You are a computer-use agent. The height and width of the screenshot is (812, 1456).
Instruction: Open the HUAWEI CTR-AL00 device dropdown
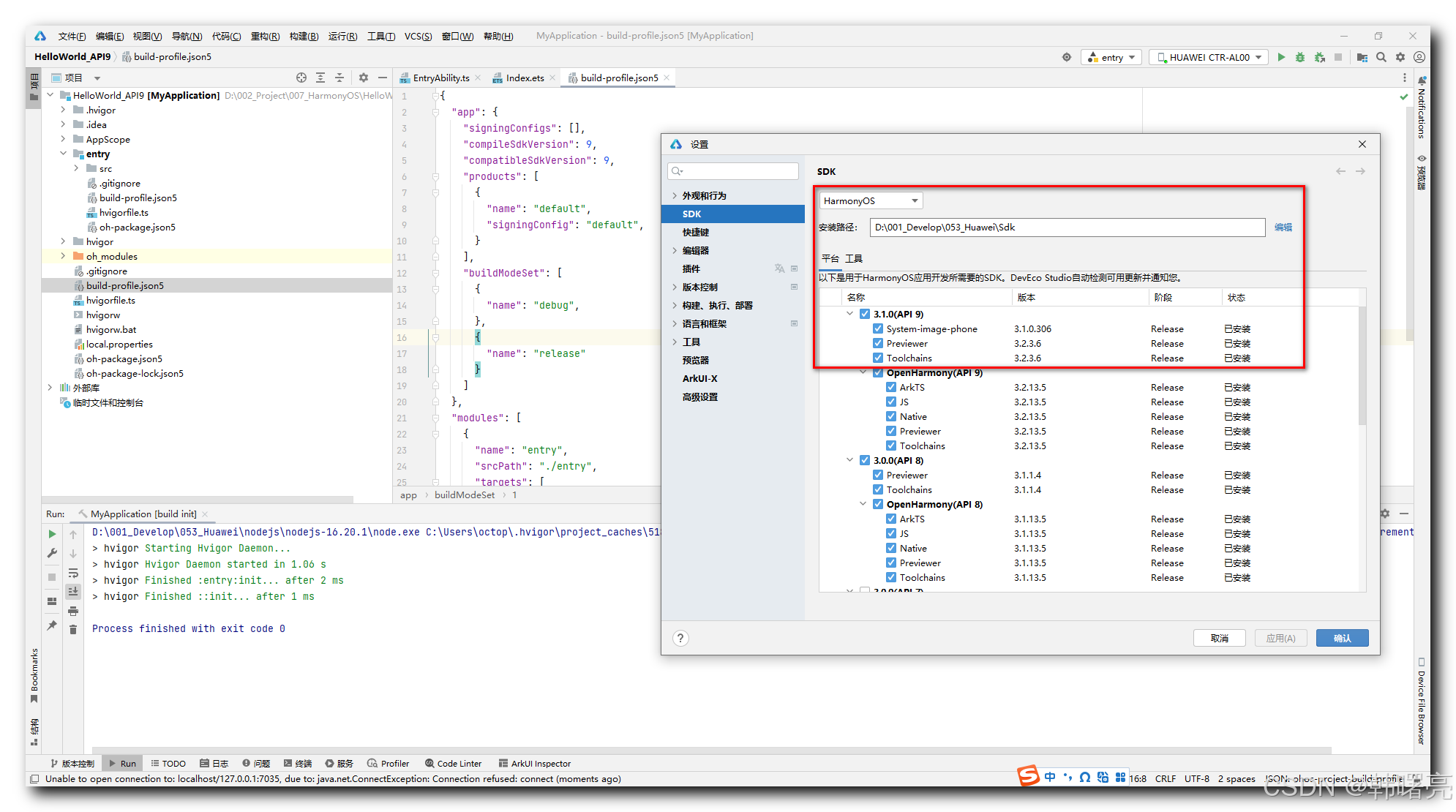coord(1209,57)
